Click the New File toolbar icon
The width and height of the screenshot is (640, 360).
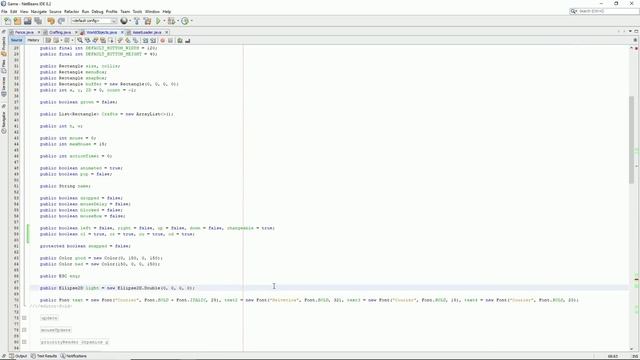pyautogui.click(x=7, y=21)
